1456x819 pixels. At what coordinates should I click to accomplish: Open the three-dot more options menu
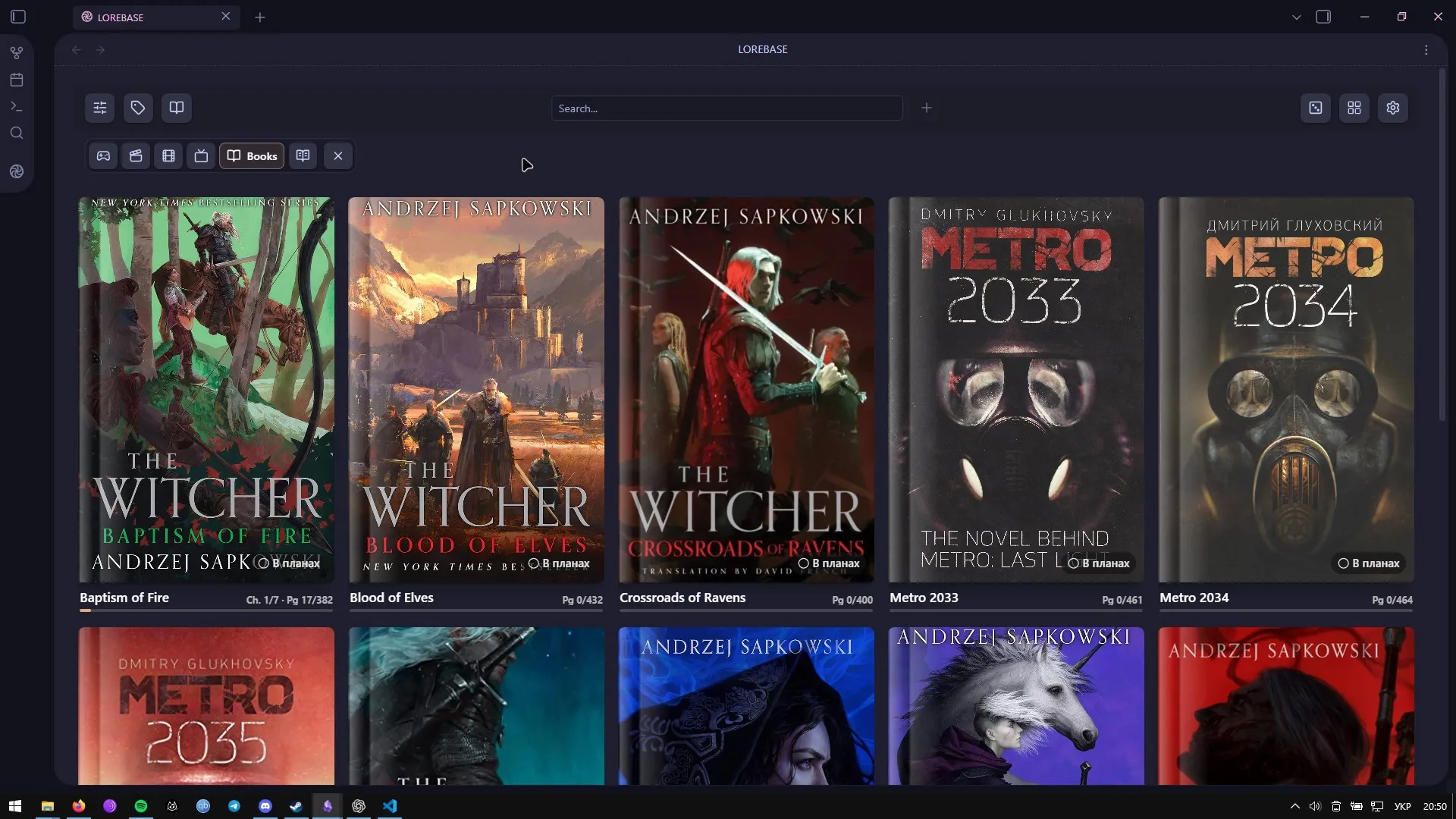1426,50
